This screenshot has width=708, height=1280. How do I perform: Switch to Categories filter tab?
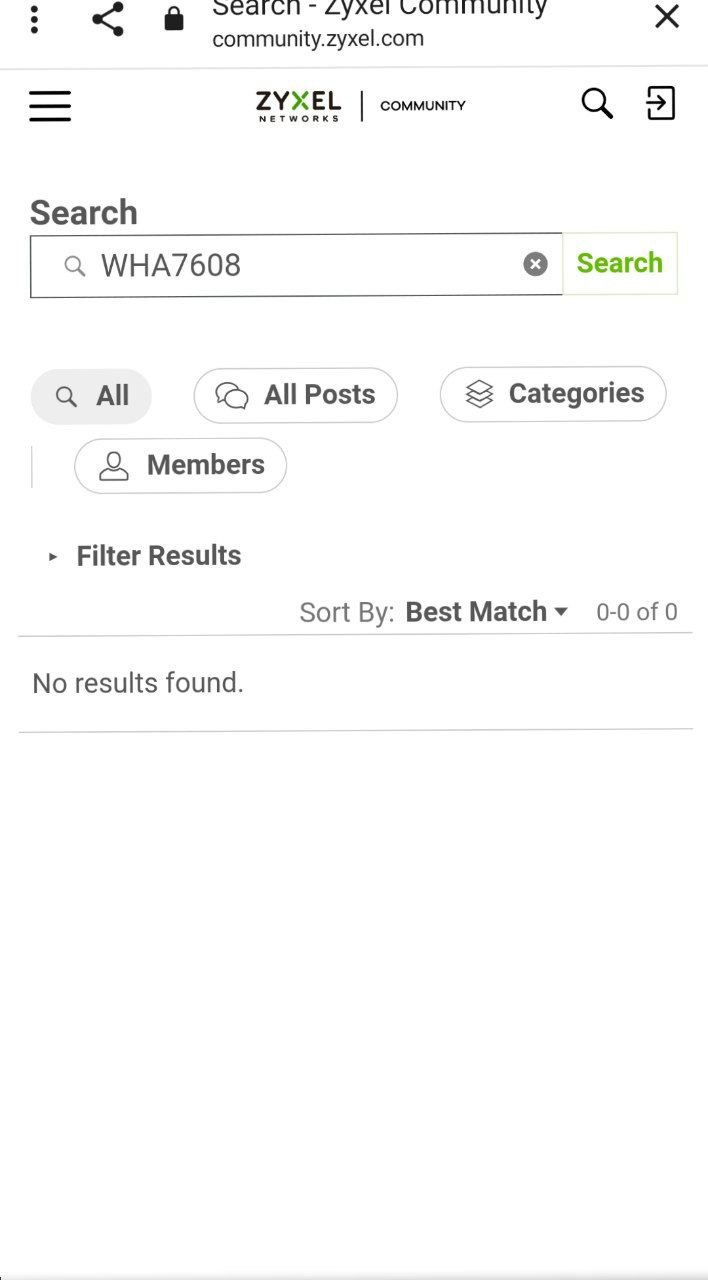click(553, 394)
